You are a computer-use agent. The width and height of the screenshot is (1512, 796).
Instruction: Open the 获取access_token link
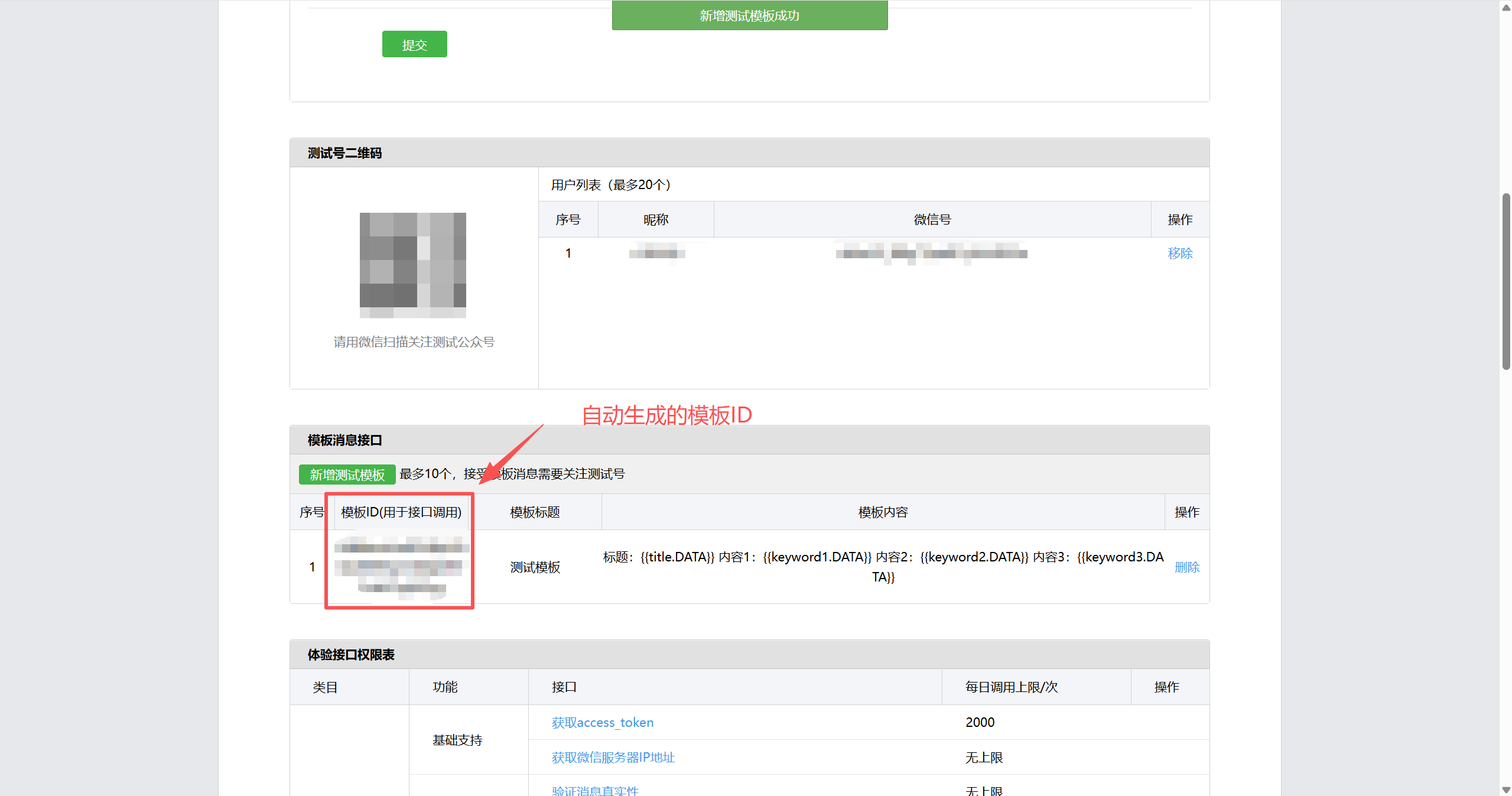point(602,722)
